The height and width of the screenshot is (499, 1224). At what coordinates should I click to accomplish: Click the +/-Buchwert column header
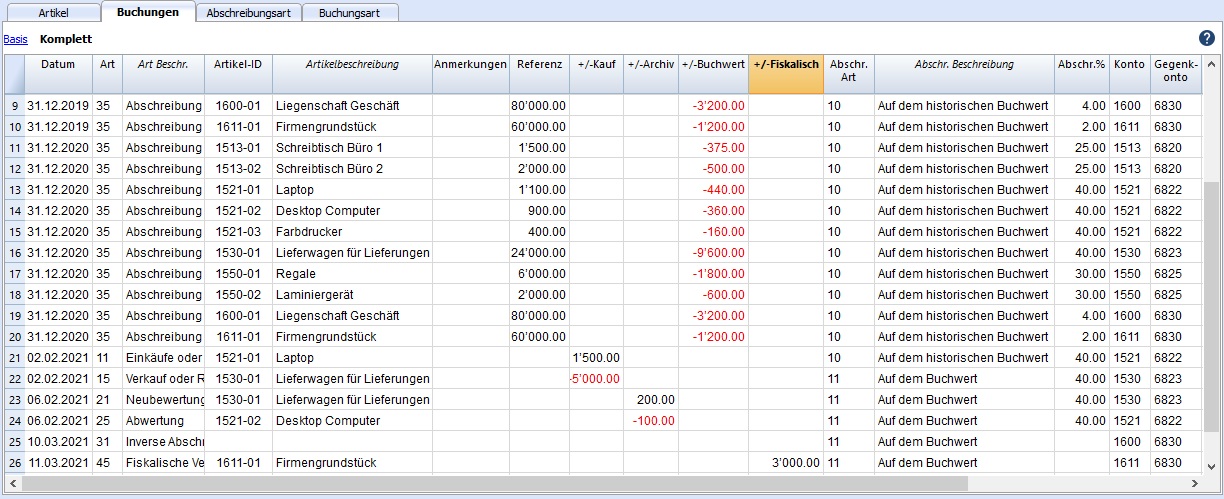point(713,74)
